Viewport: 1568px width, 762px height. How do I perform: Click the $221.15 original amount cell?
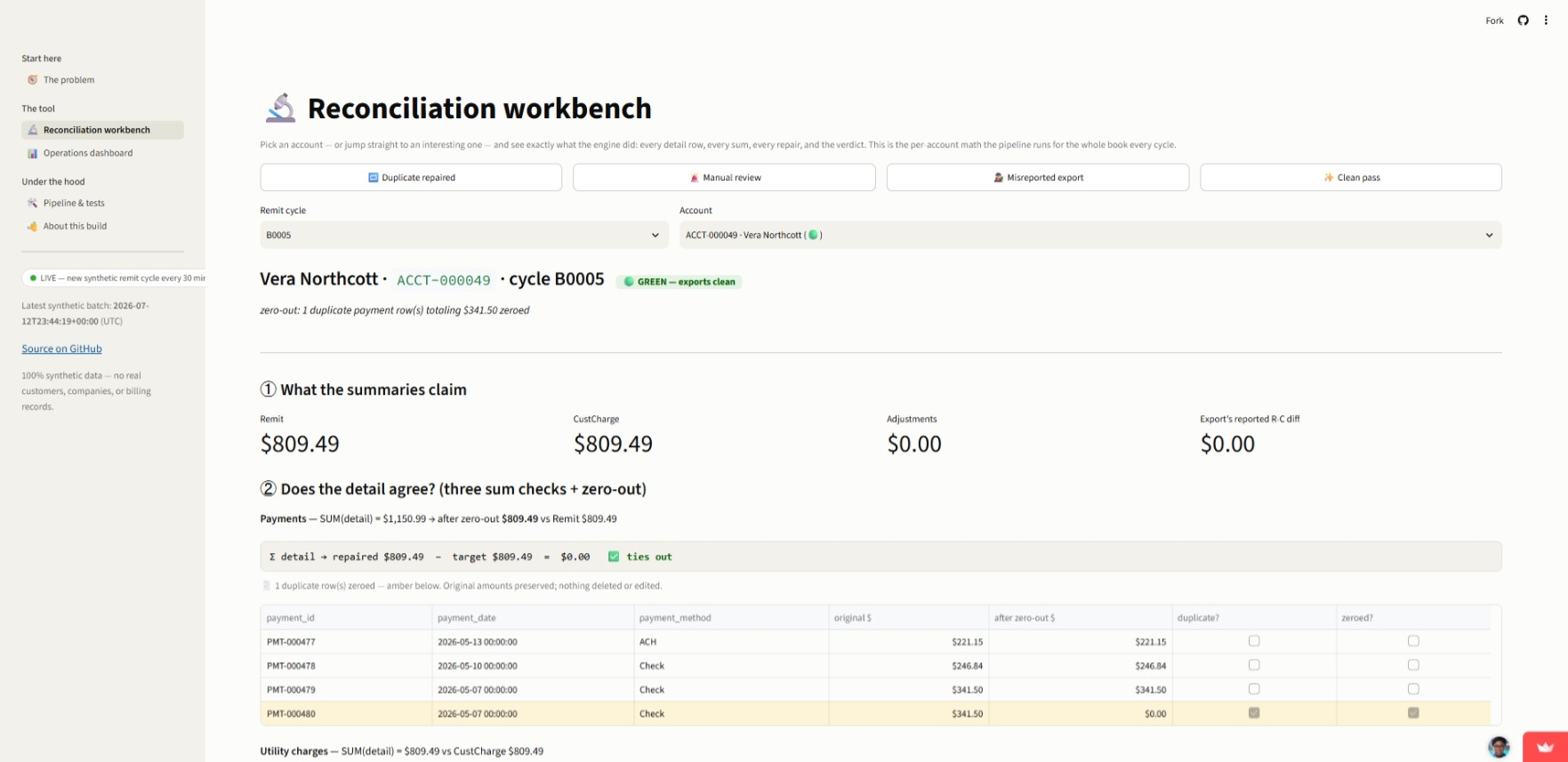point(908,641)
